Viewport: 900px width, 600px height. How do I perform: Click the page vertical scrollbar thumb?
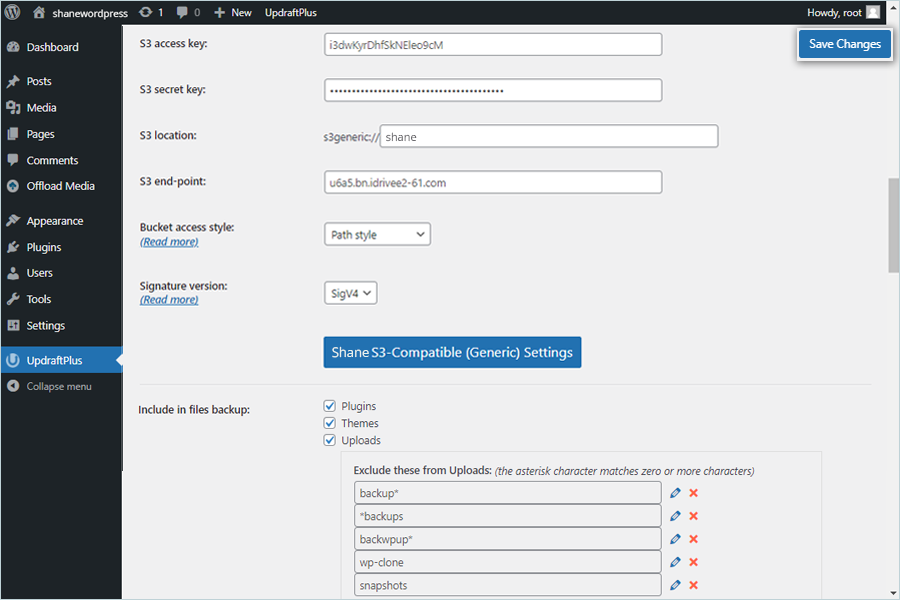(x=894, y=225)
